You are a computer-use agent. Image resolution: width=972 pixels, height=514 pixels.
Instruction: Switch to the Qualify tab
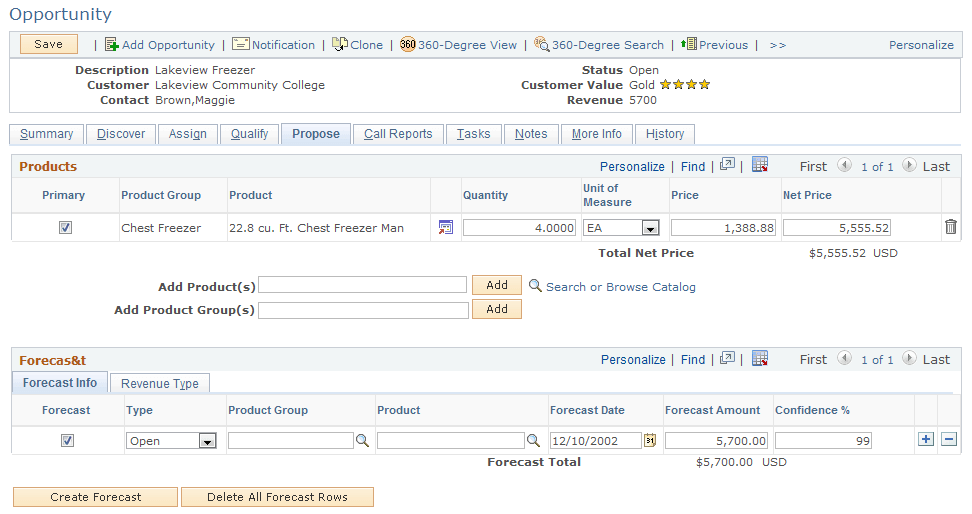pos(250,134)
